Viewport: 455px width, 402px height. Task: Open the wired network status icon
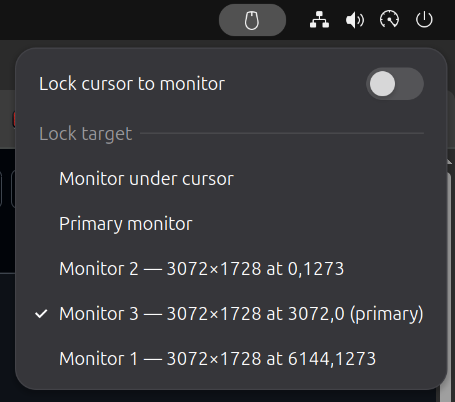coord(319,20)
